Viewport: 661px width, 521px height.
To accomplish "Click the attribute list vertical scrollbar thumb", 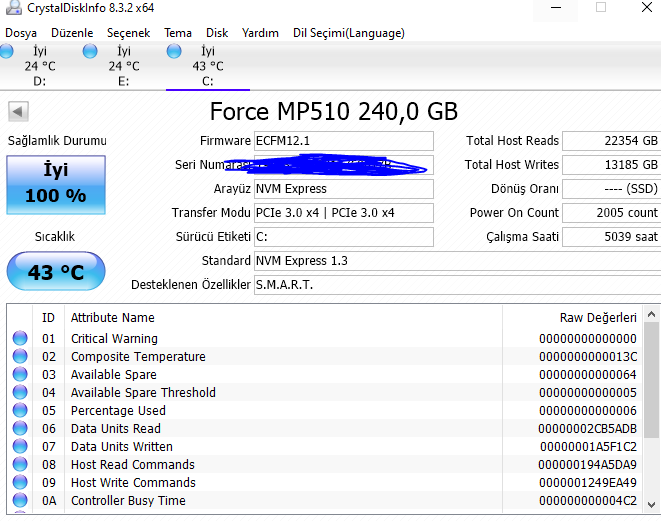I will coord(651,381).
